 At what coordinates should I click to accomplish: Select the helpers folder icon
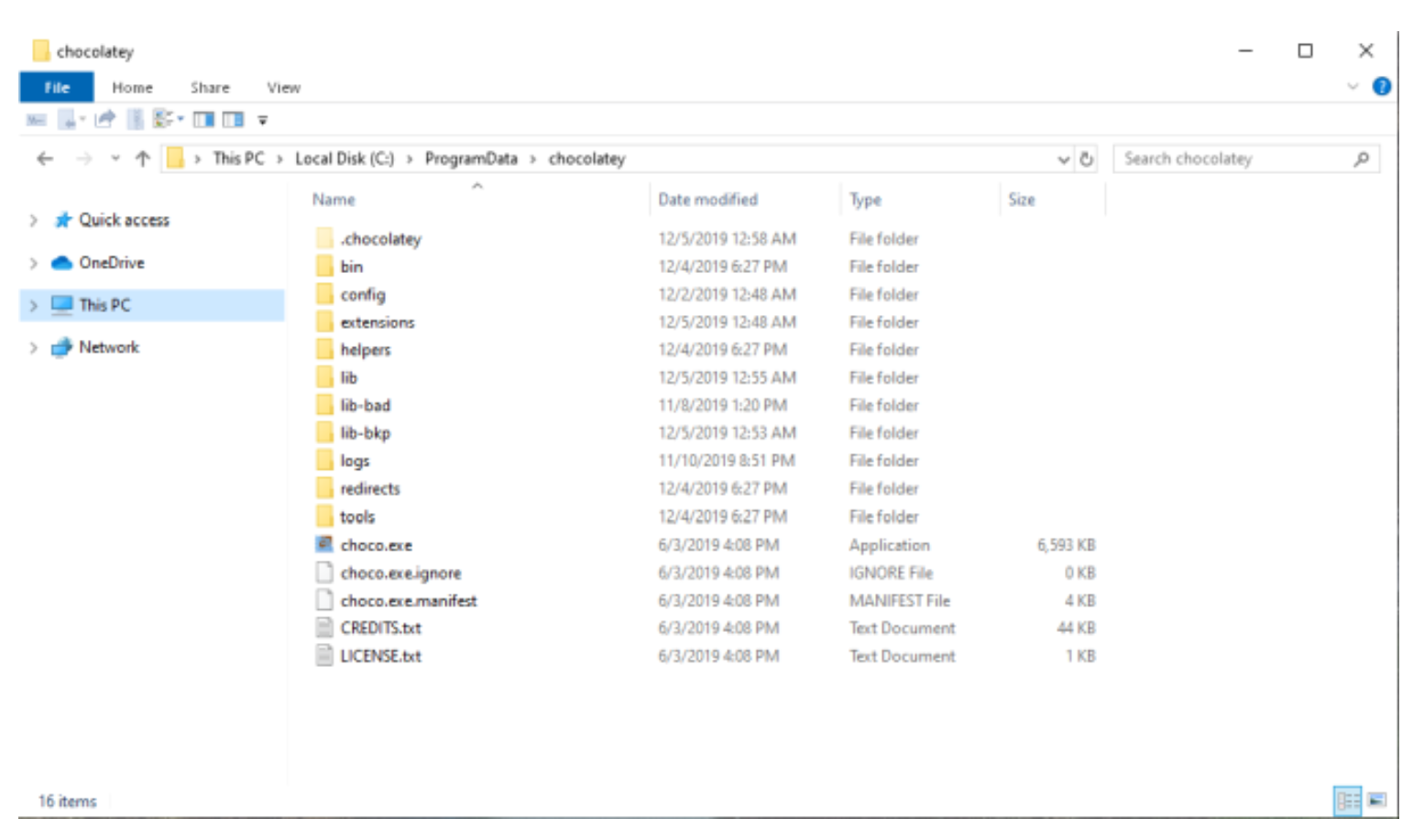(324, 350)
